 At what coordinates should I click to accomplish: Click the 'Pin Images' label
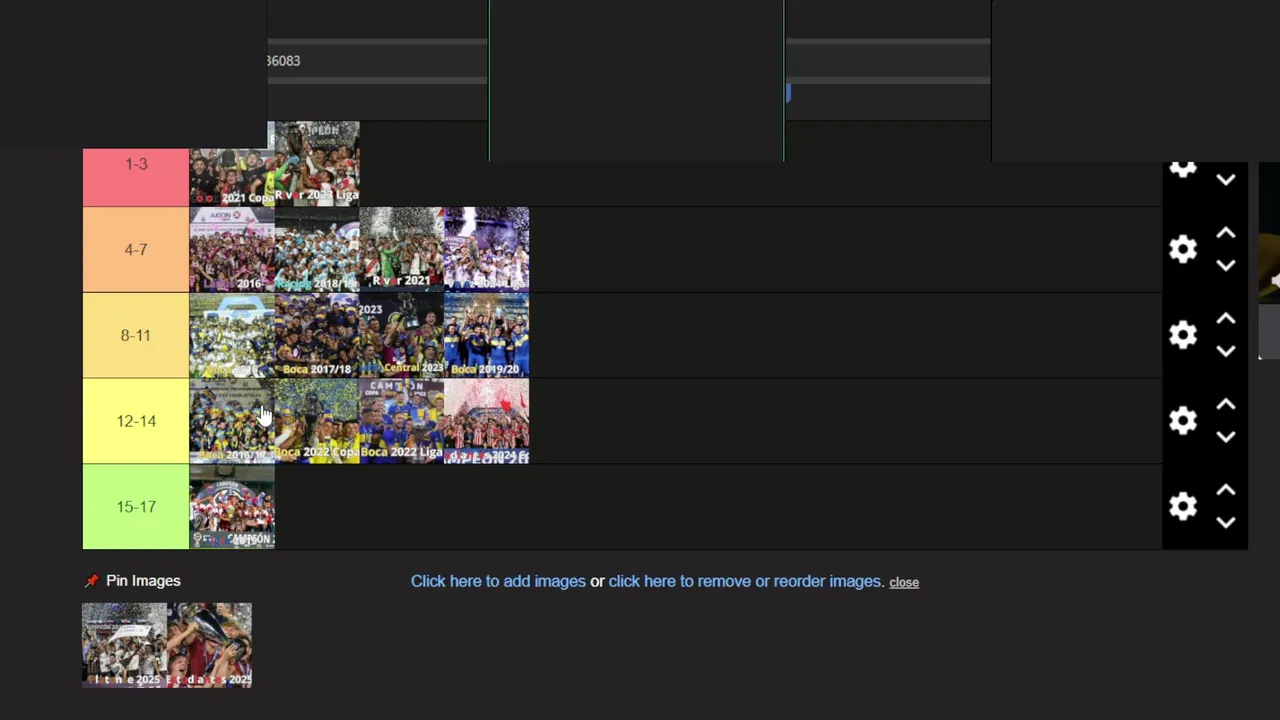tap(143, 581)
